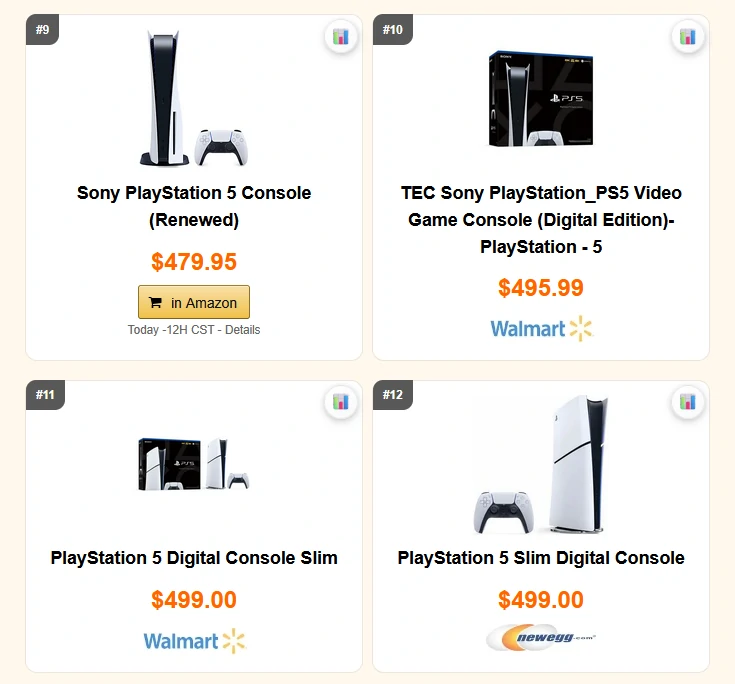Open price chart icon on item #12
735x684 pixels.
coord(688,402)
